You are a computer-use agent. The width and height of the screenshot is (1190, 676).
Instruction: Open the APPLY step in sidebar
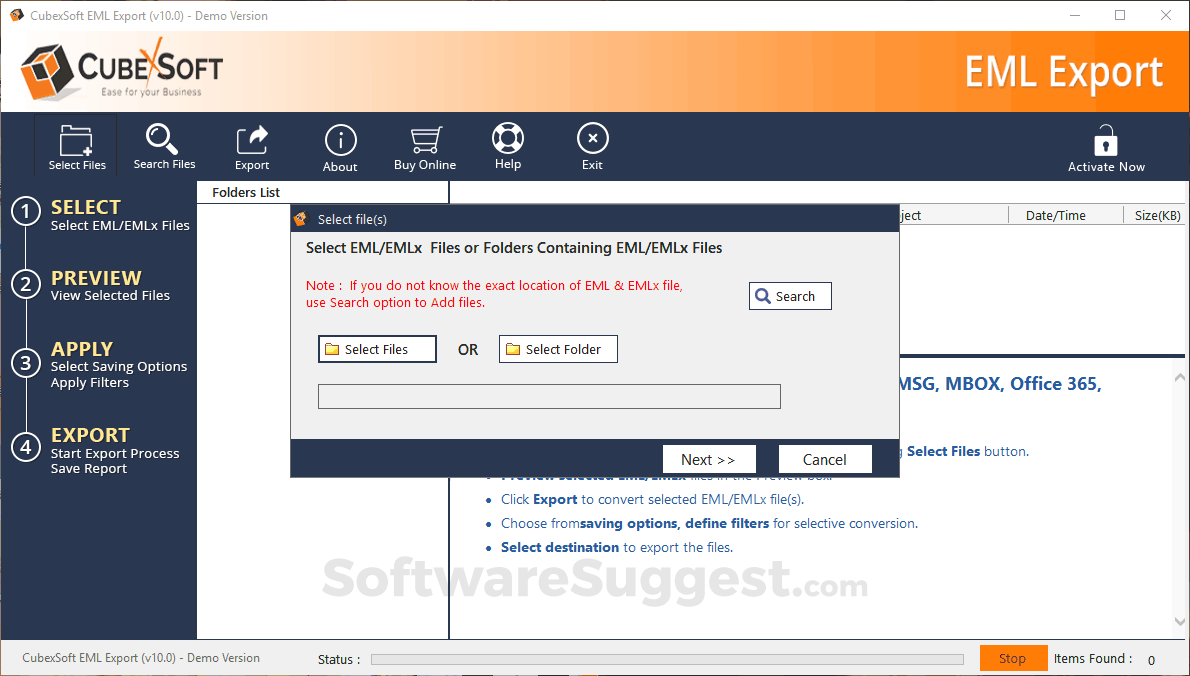click(80, 348)
